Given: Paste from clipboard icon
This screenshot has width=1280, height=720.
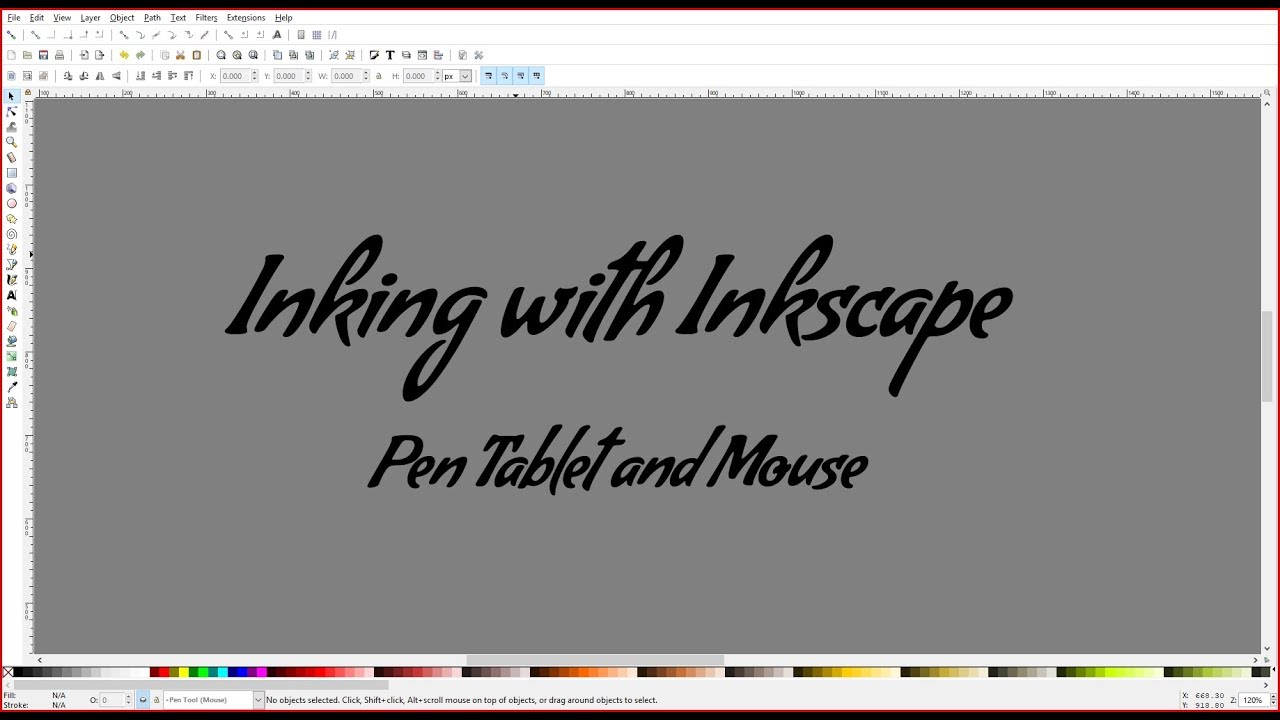Looking at the screenshot, I should 196,55.
